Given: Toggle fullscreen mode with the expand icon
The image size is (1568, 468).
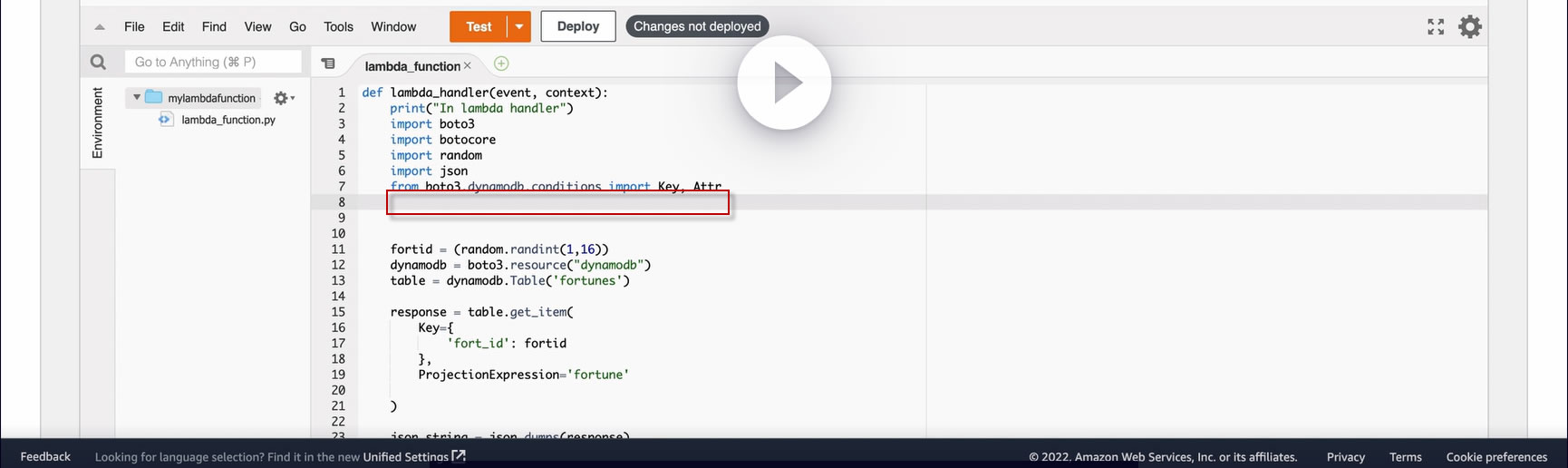Looking at the screenshot, I should pyautogui.click(x=1436, y=26).
